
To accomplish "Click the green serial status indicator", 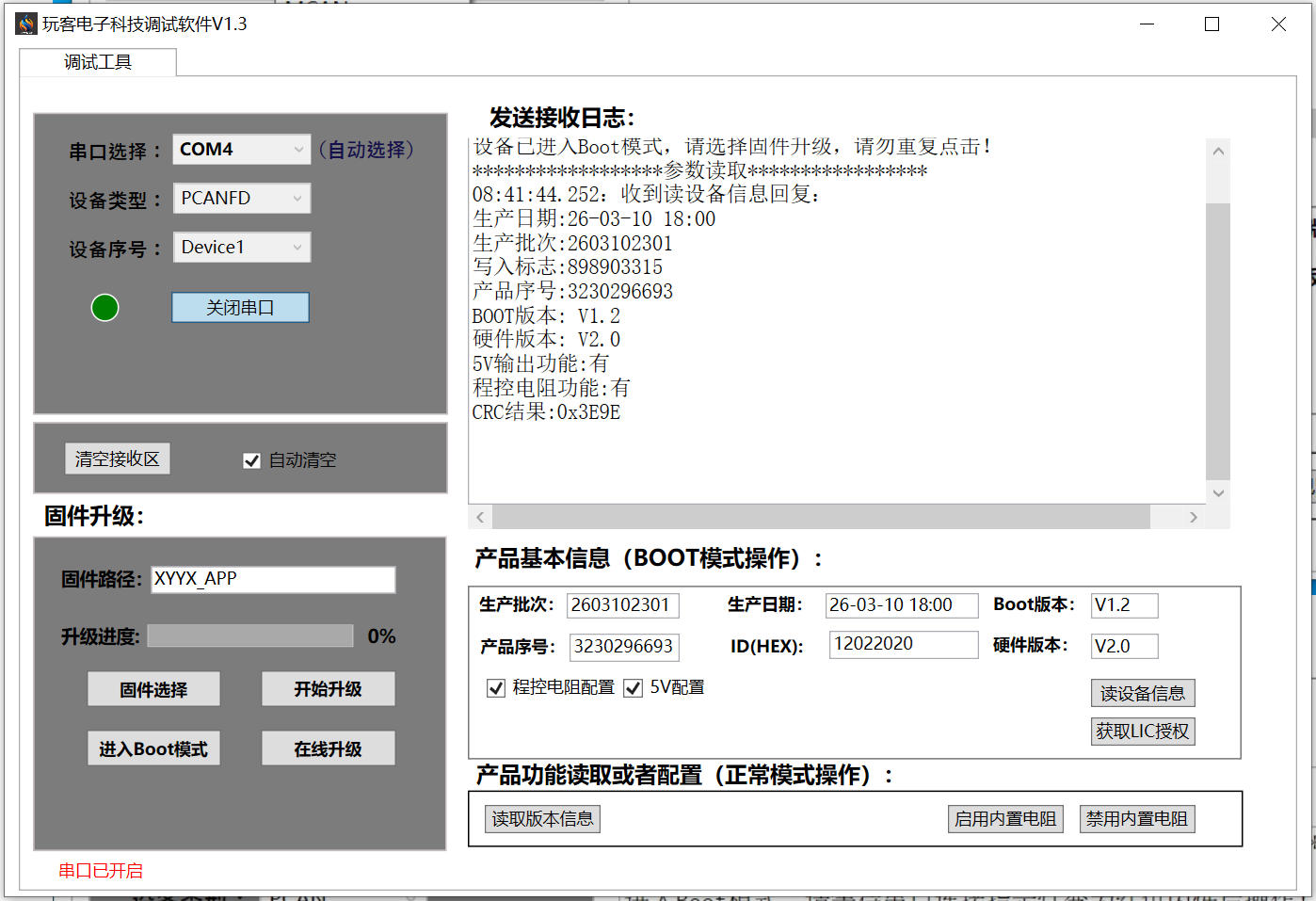I will click(x=104, y=308).
